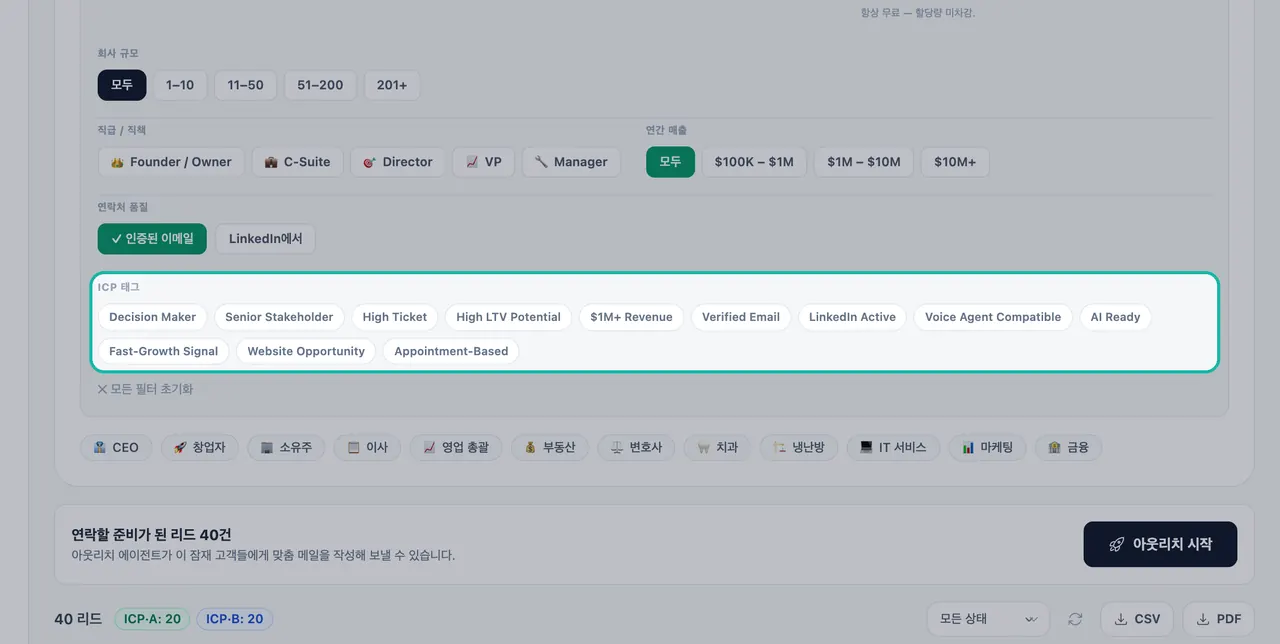The image size is (1280, 644).
Task: Refresh the lead list icon
Action: (x=1075, y=619)
